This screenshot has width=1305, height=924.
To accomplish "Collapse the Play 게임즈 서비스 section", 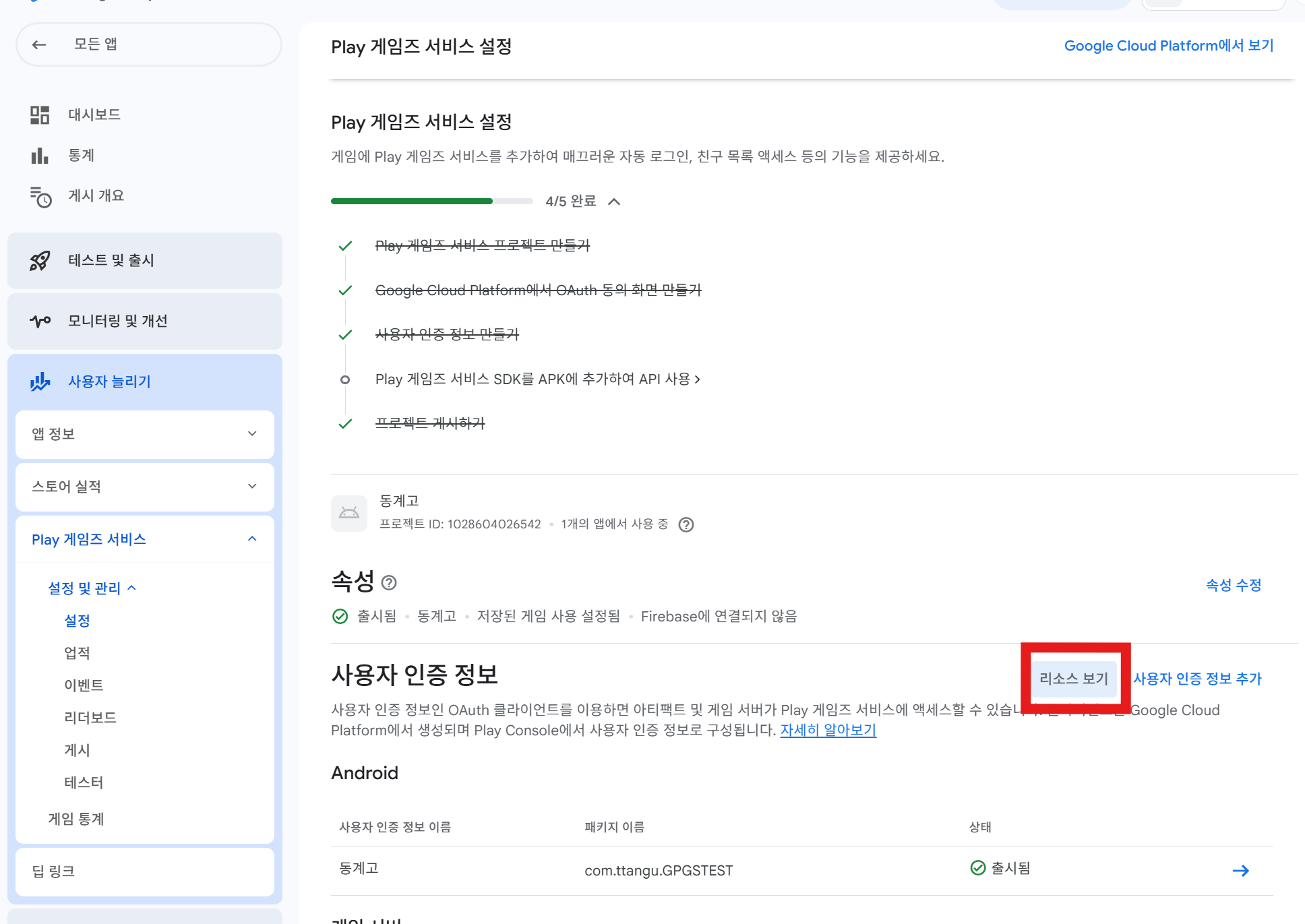I will coord(252,539).
